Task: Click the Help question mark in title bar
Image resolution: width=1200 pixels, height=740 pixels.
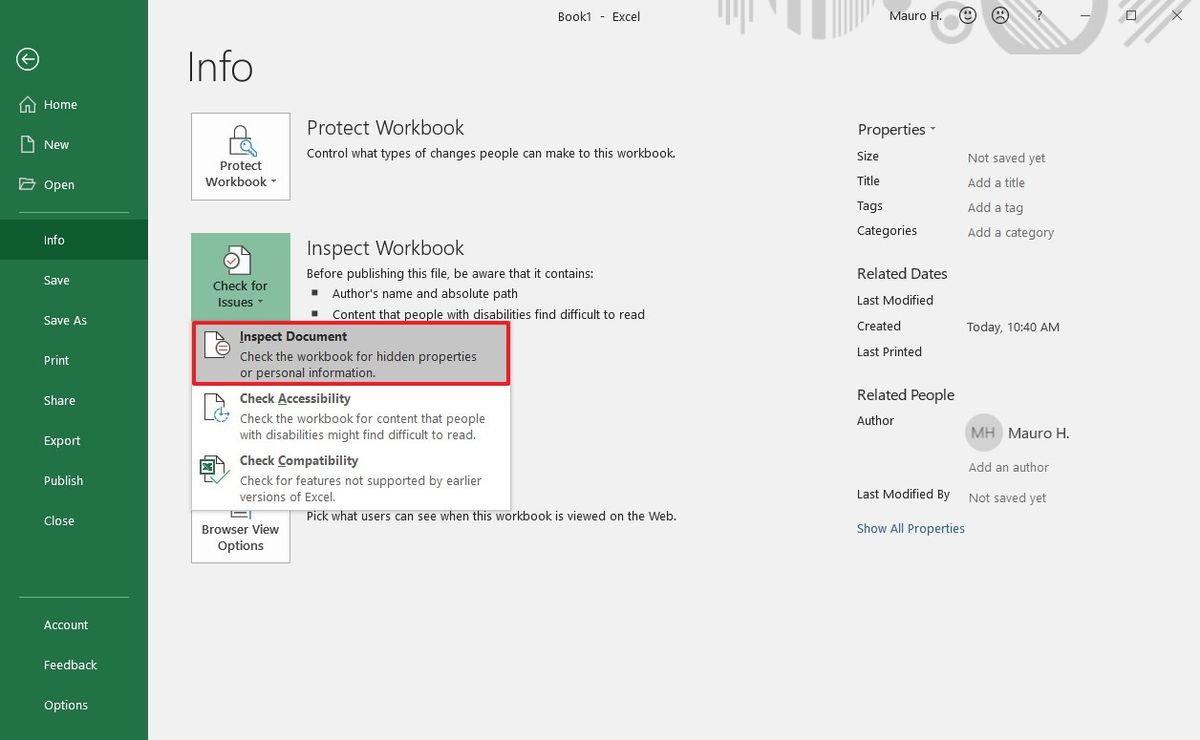Action: [1038, 15]
